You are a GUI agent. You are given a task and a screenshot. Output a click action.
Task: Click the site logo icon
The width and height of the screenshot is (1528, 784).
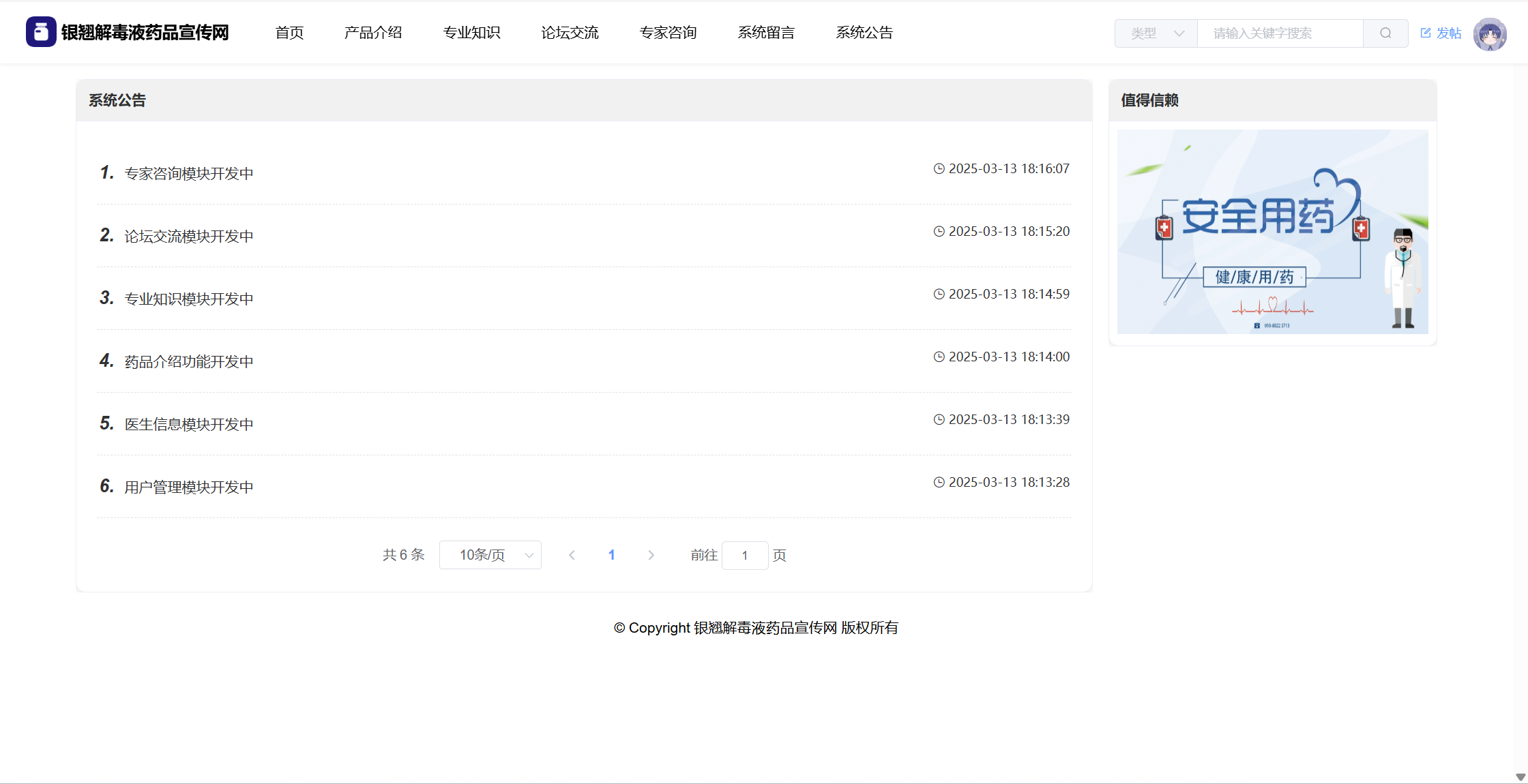tap(41, 32)
